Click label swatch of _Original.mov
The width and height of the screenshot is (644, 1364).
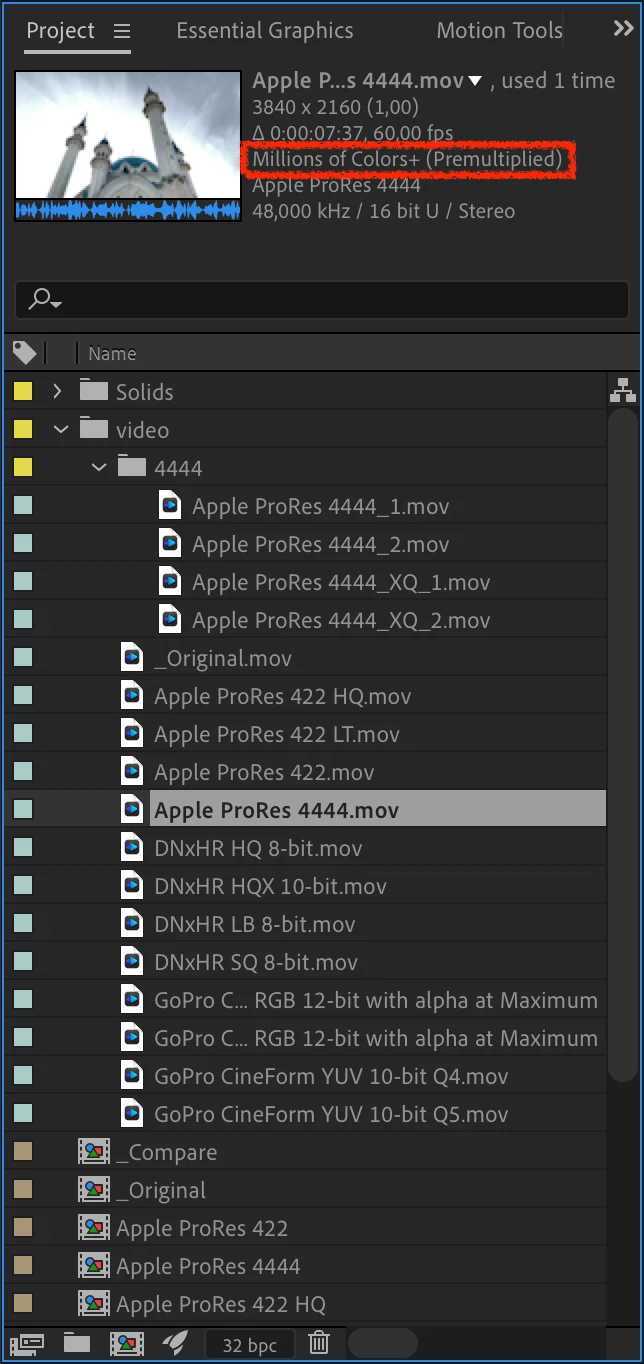point(23,658)
